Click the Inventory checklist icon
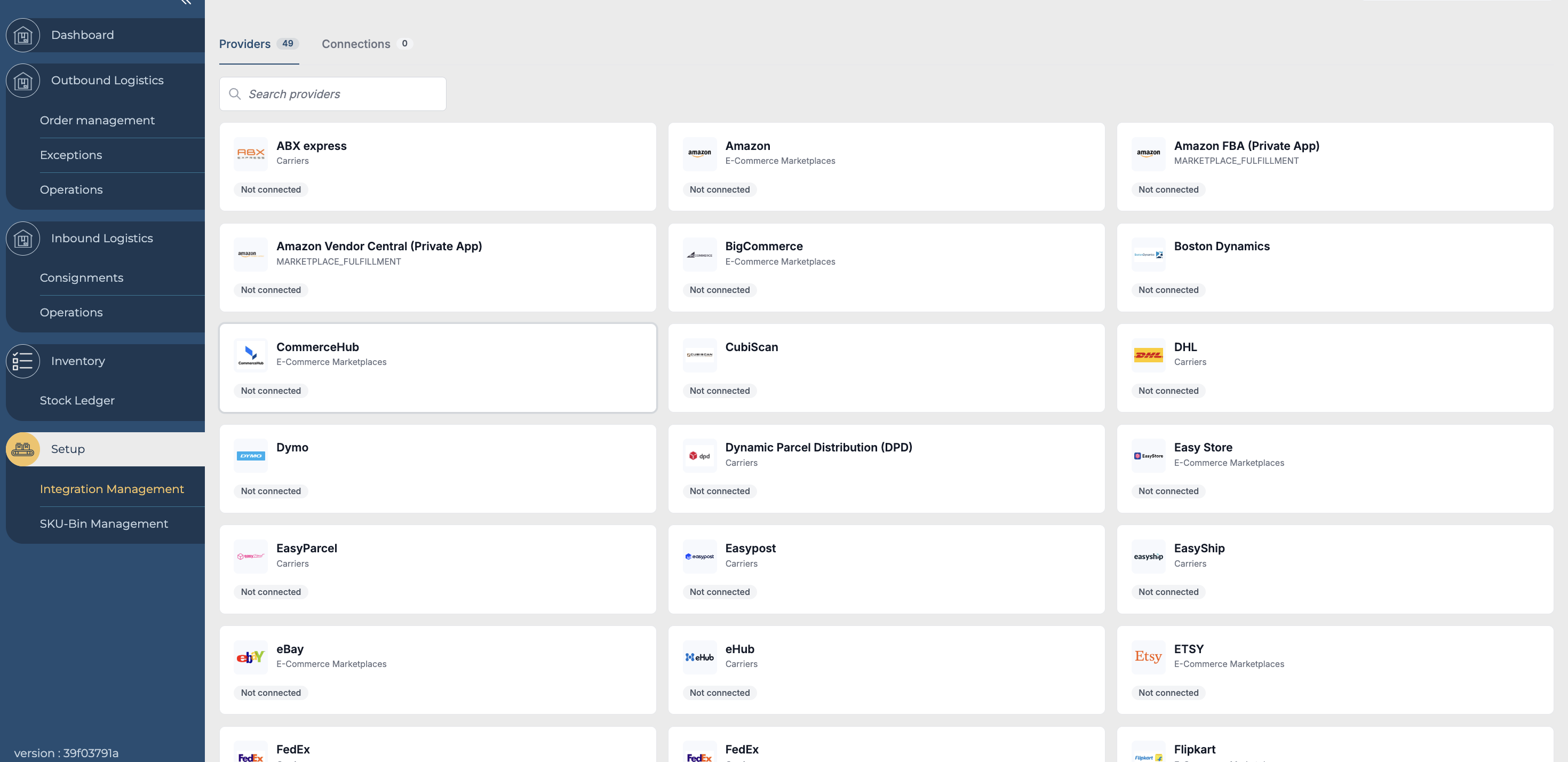Image resolution: width=1568 pixels, height=762 pixels. [x=22, y=361]
